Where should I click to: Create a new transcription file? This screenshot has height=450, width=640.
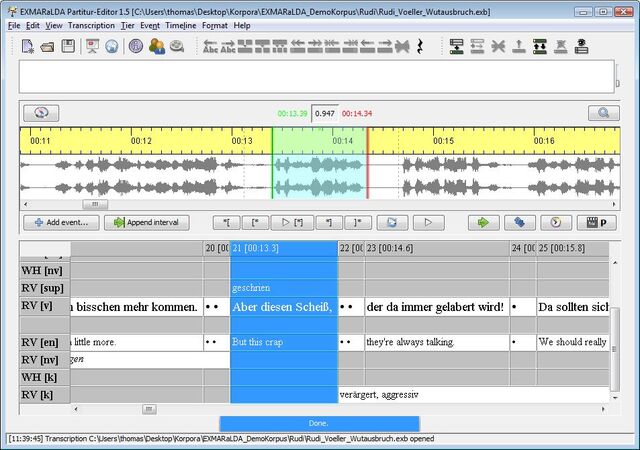tap(28, 46)
